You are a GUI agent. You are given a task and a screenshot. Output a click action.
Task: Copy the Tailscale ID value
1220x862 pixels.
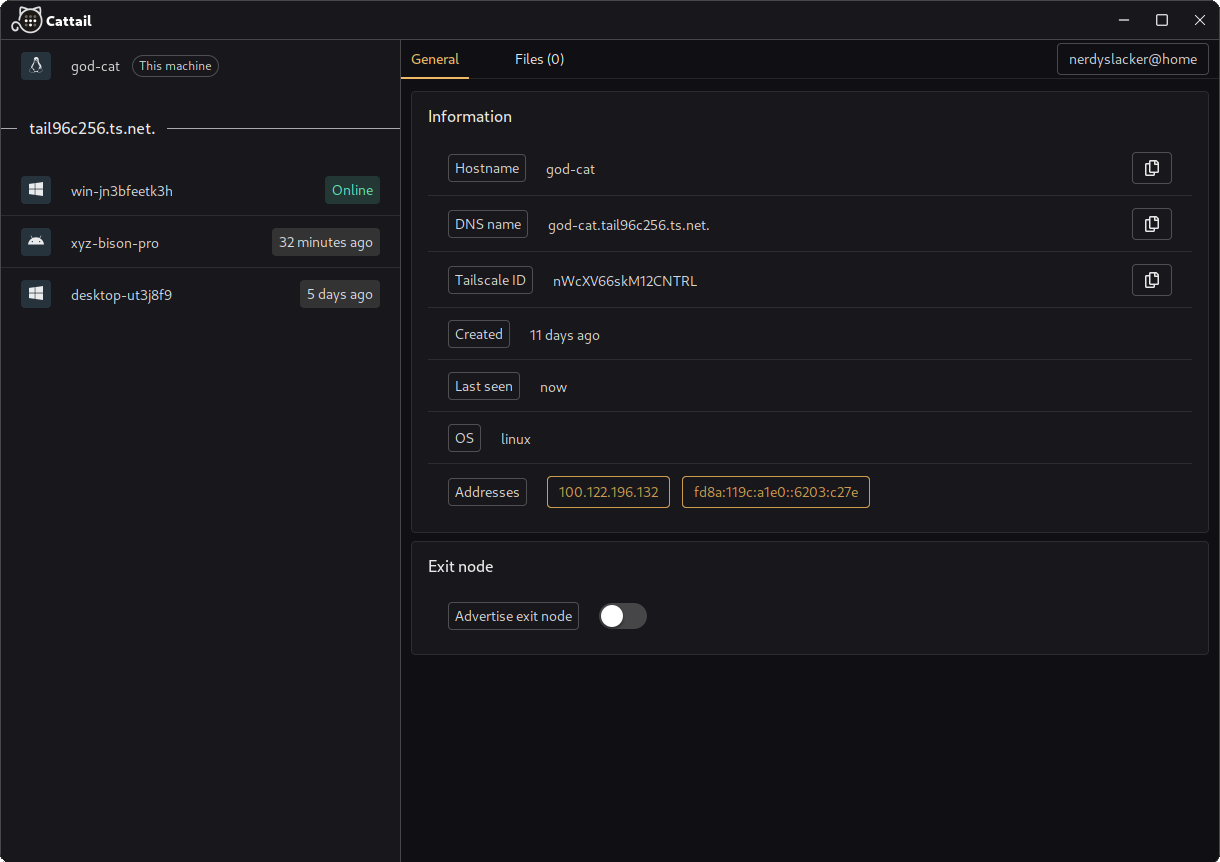tap(1151, 280)
